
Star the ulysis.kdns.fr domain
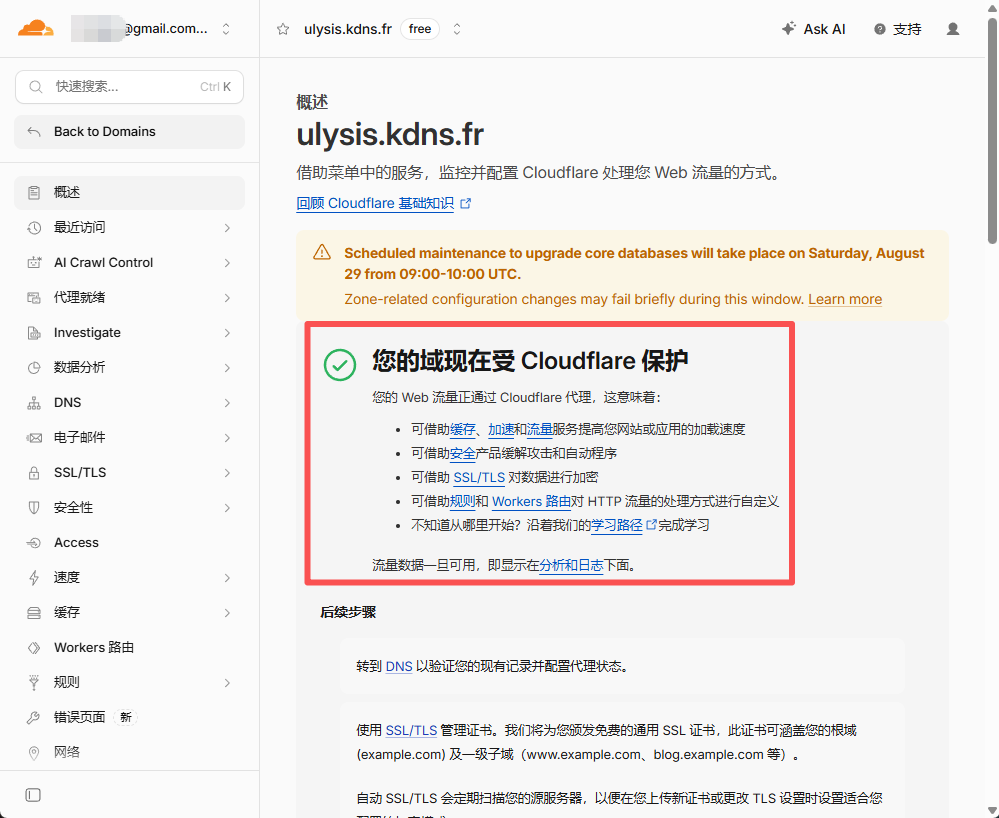(x=283, y=29)
